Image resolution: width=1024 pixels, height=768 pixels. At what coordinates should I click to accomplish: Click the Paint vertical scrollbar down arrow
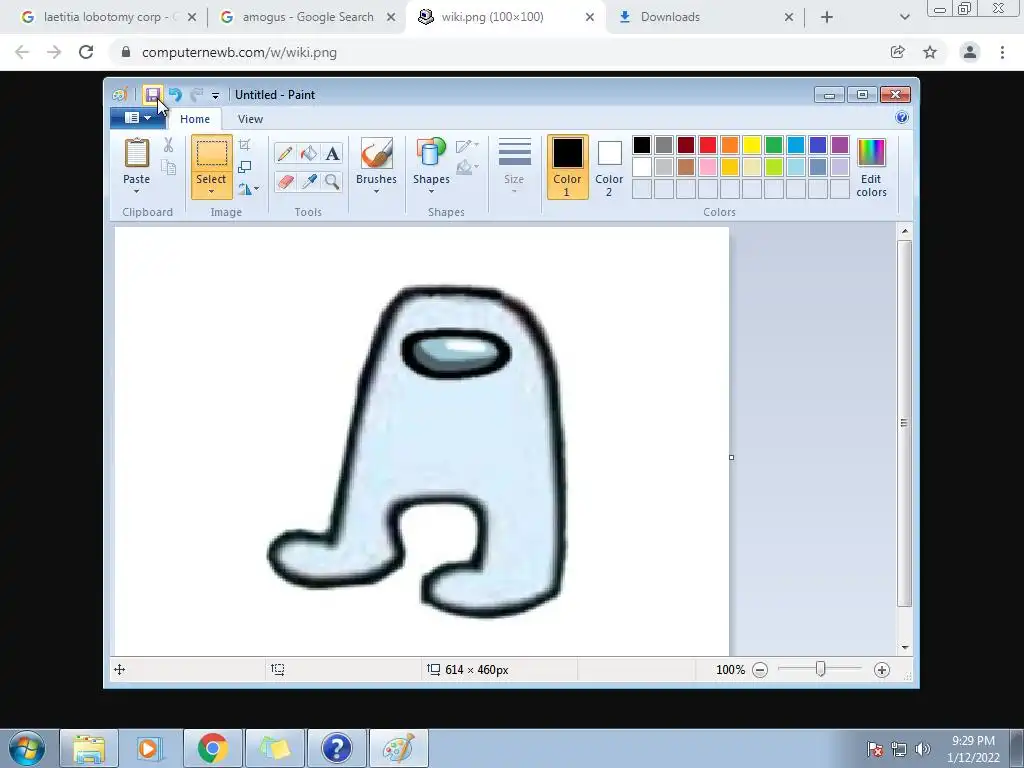(x=904, y=647)
